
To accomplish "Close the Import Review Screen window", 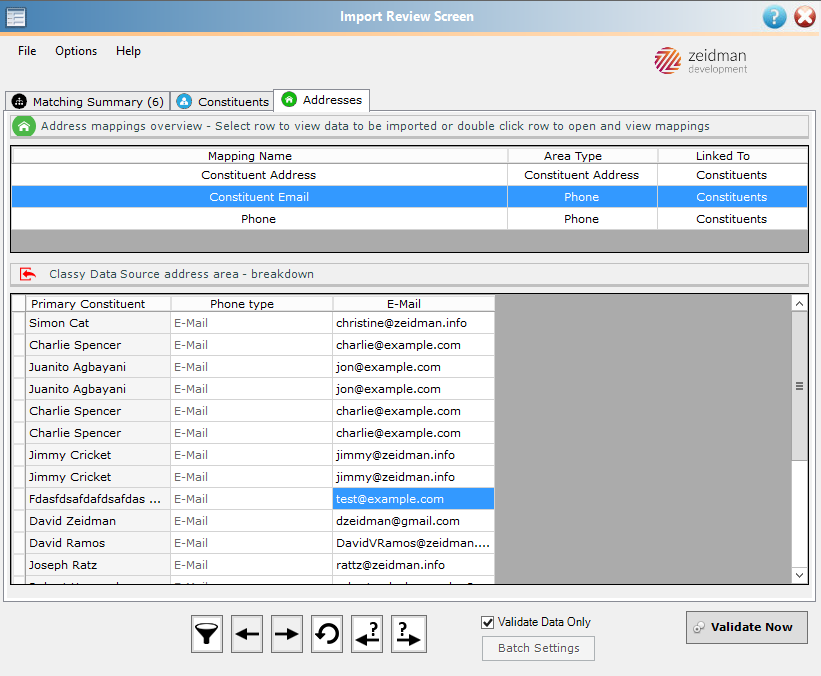I will [x=805, y=17].
